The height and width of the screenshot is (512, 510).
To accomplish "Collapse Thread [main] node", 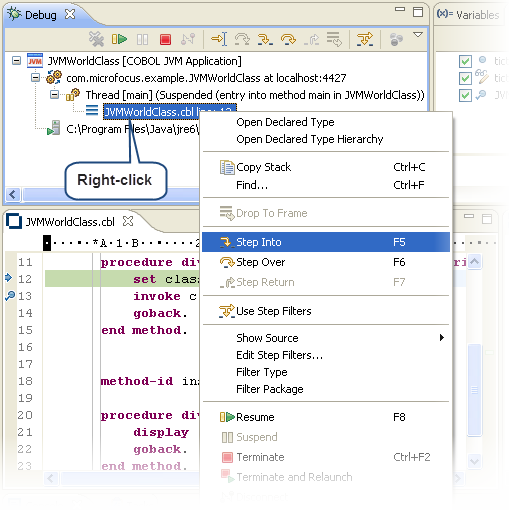I will [x=54, y=95].
